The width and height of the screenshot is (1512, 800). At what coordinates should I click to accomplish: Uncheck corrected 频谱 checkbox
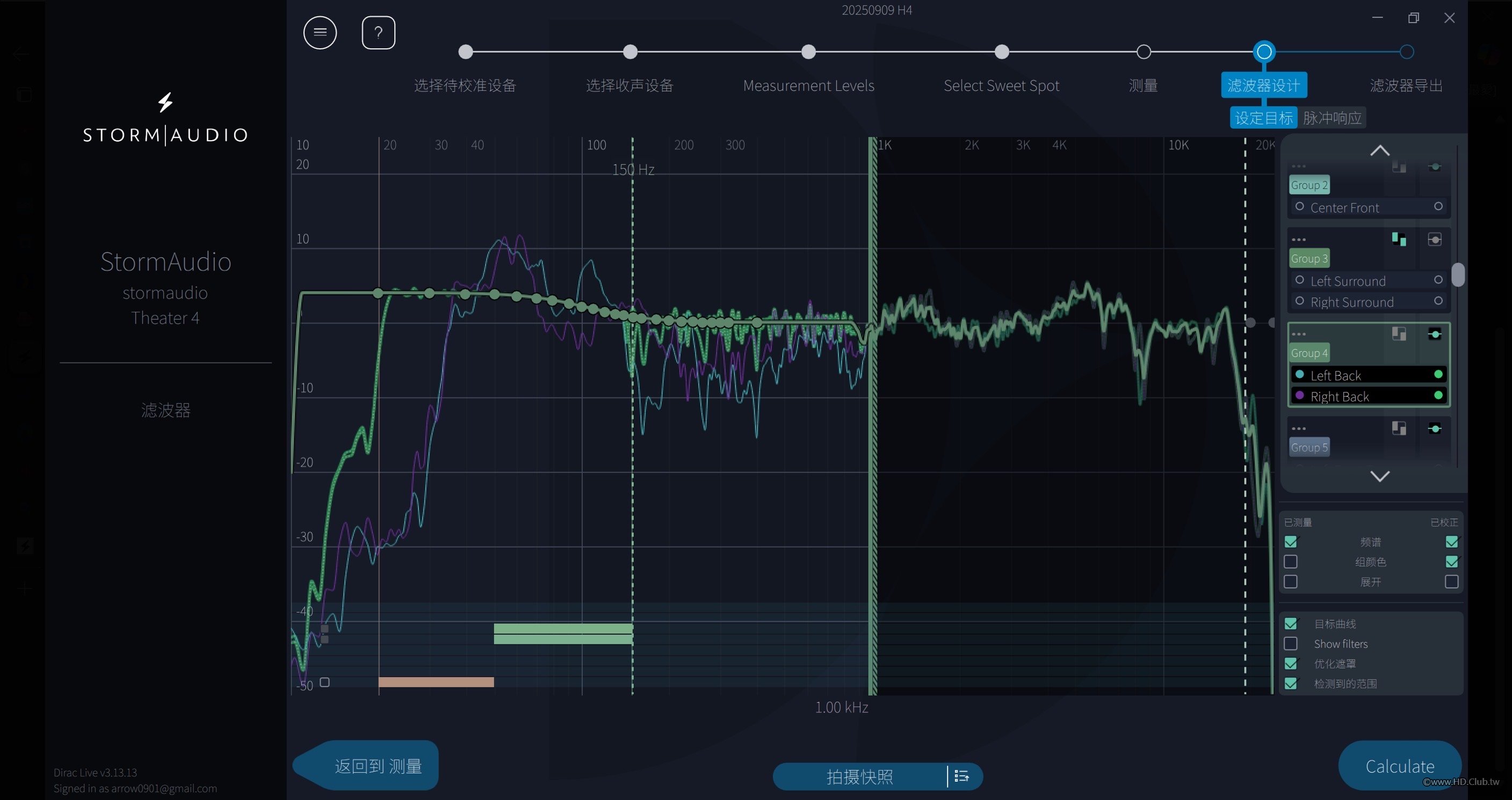click(x=1451, y=542)
